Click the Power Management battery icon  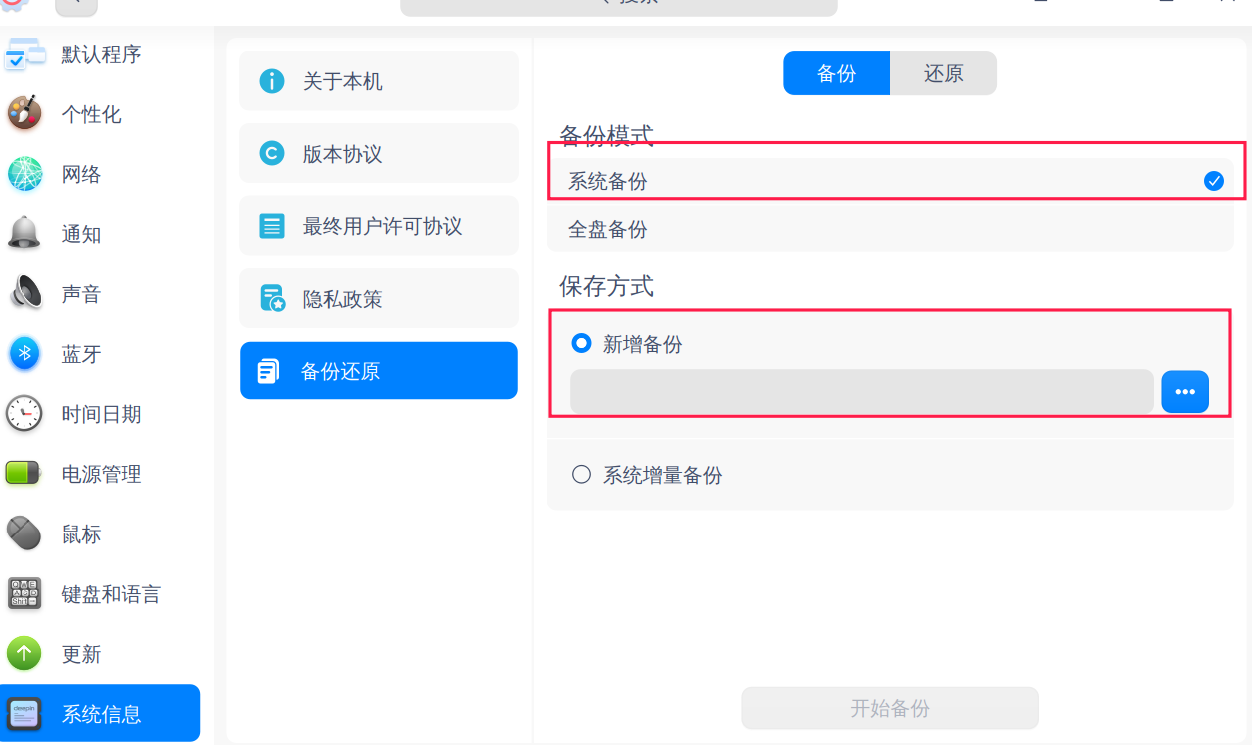point(24,474)
